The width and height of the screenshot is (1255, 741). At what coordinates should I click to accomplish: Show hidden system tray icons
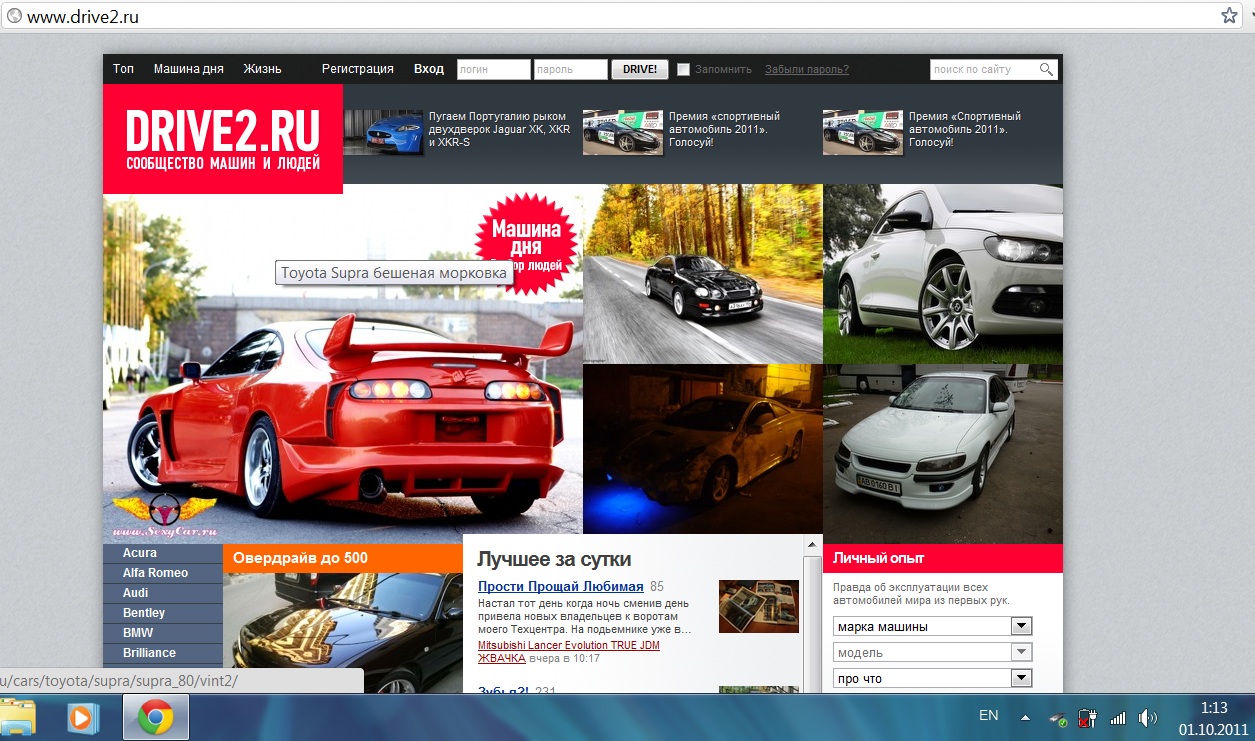point(1025,717)
